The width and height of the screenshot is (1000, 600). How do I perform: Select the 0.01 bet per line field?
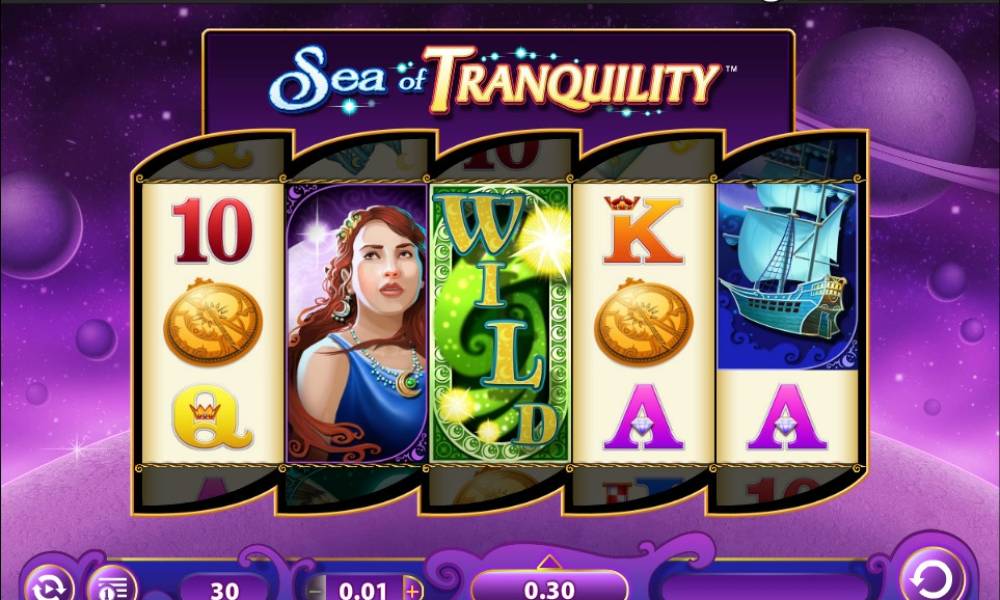[364, 590]
